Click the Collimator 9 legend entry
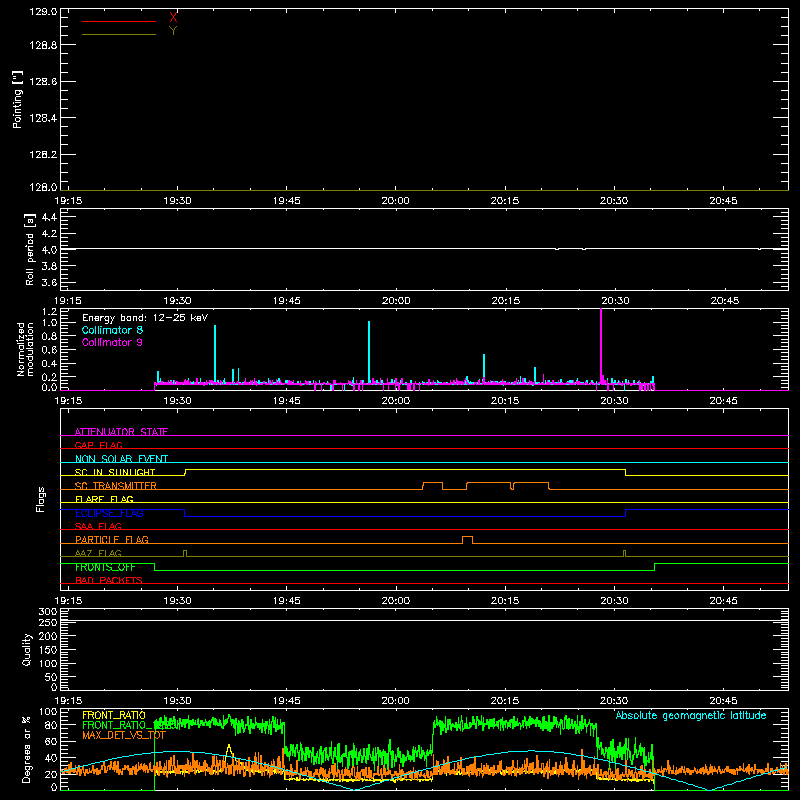Screen dimensions: 800x800 point(112,342)
